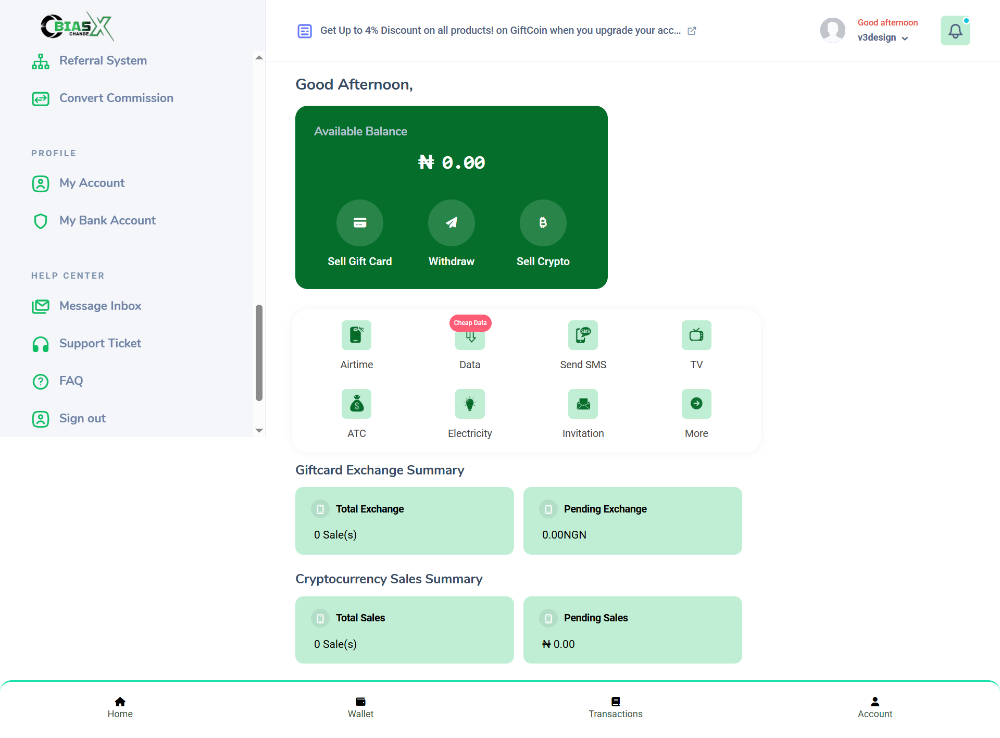Screen dimensions: 1000x738
Task: Click the ATC money bag icon
Action: (356, 404)
